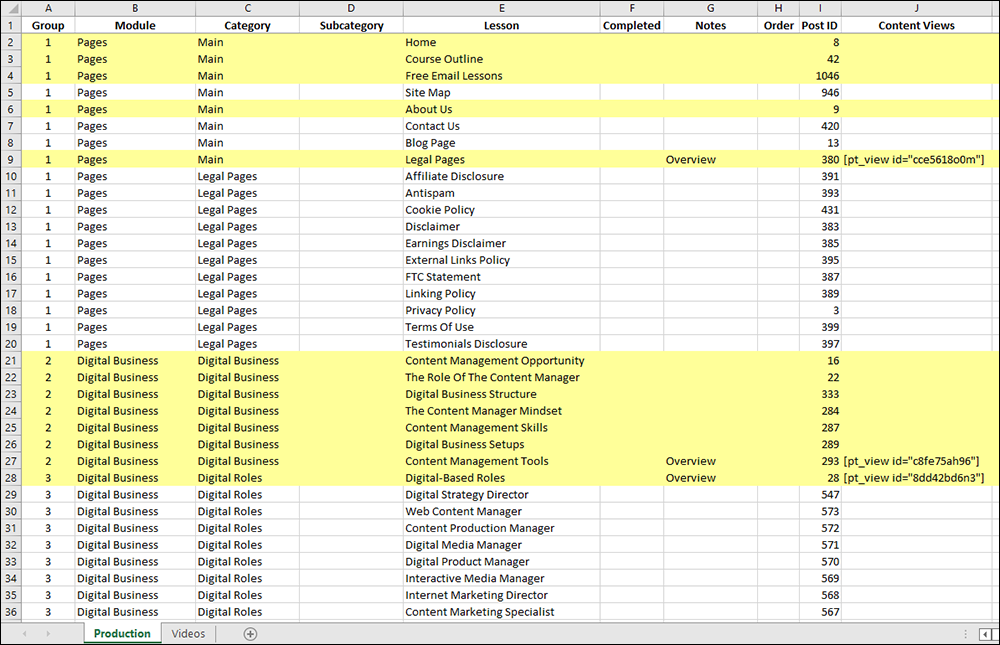Select the "Affiliate Disclosure" cell

[501, 176]
